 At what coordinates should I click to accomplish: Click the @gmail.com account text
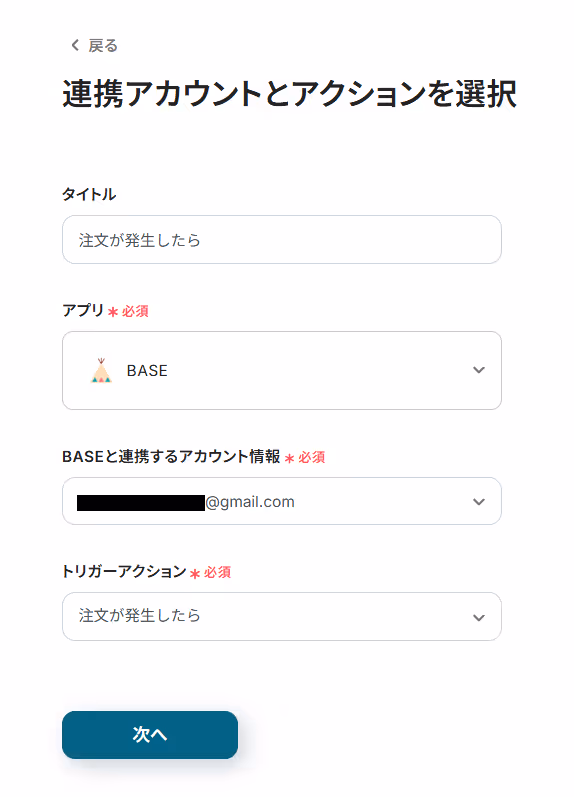tap(250, 502)
